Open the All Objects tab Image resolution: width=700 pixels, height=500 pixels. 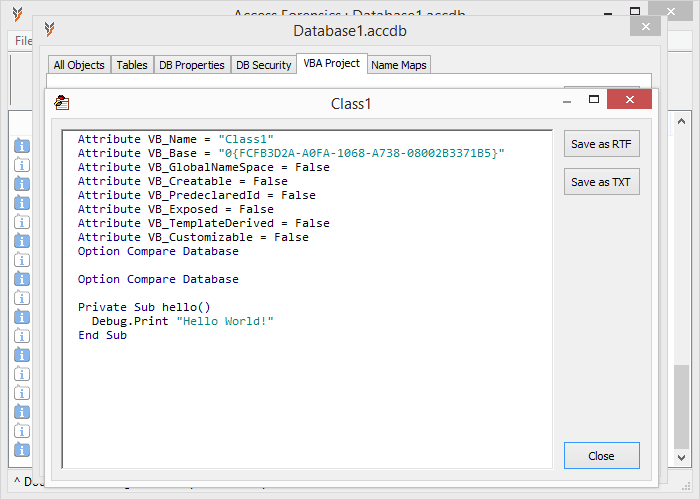[79, 65]
